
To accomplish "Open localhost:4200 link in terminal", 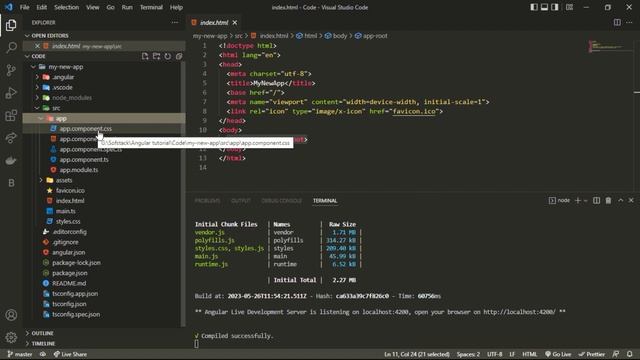I will coord(519,312).
